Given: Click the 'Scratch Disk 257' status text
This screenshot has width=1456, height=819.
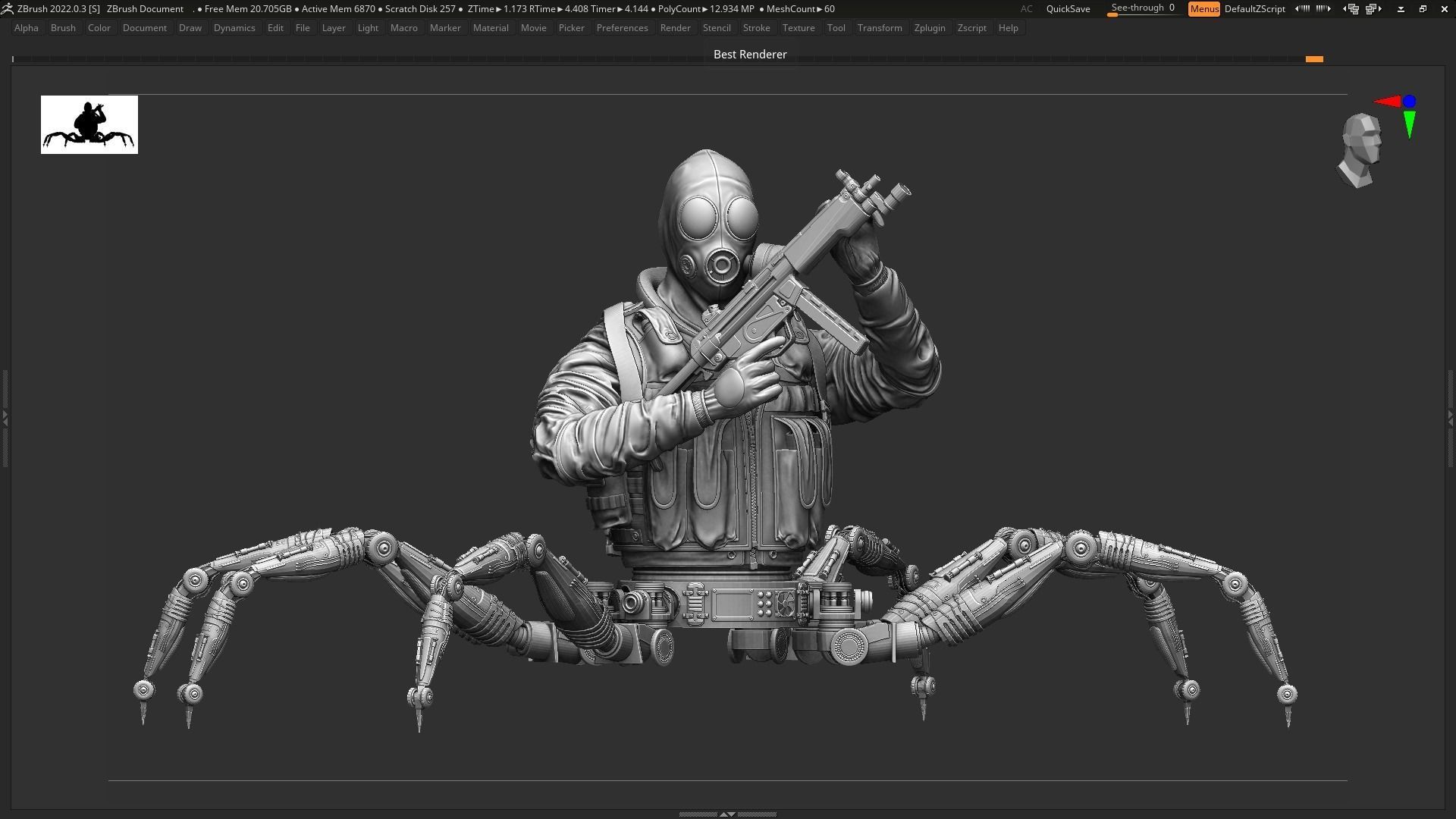Looking at the screenshot, I should 420,9.
